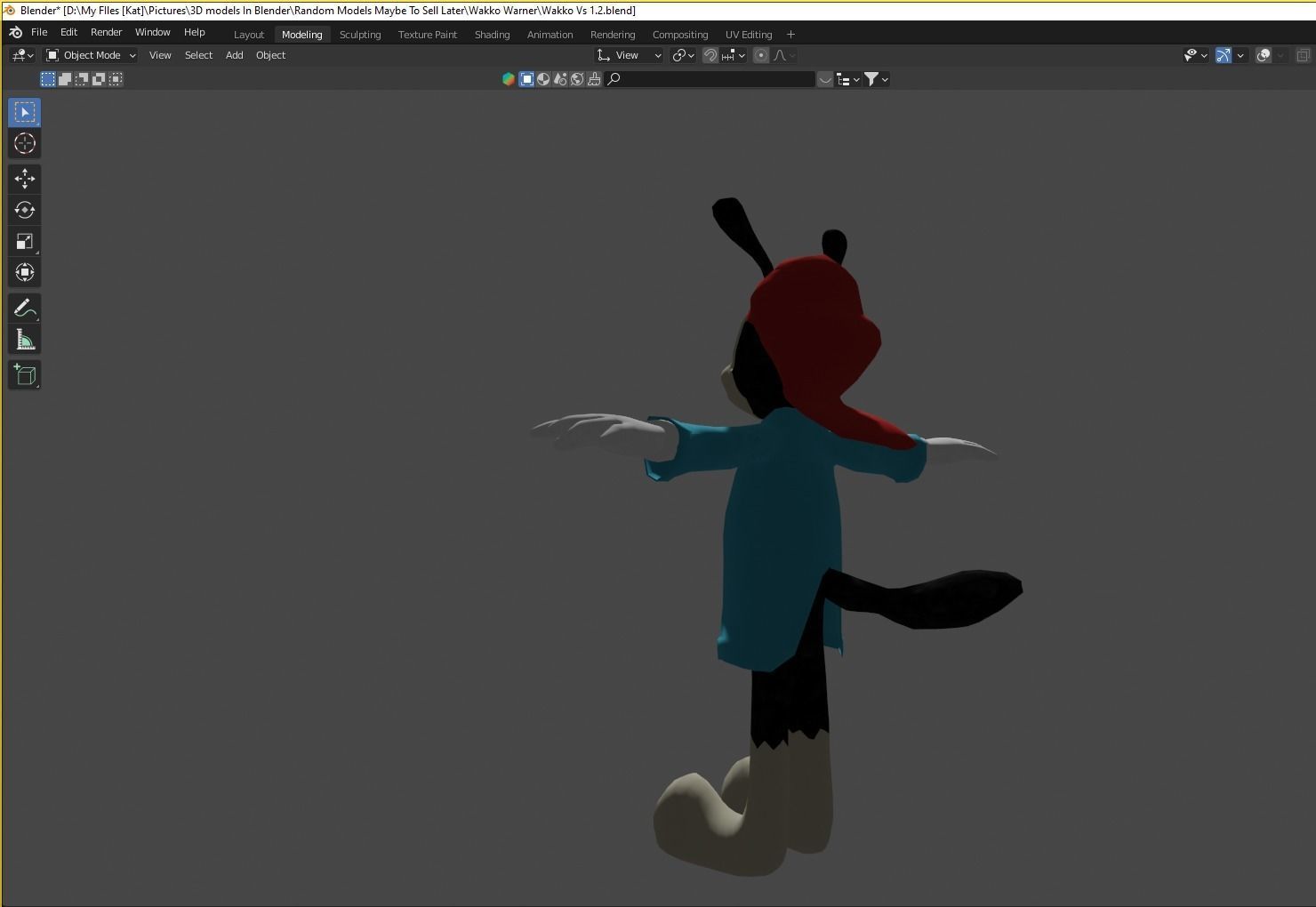Open the editor type dropdown
This screenshot has width=1316, height=907.
click(22, 55)
